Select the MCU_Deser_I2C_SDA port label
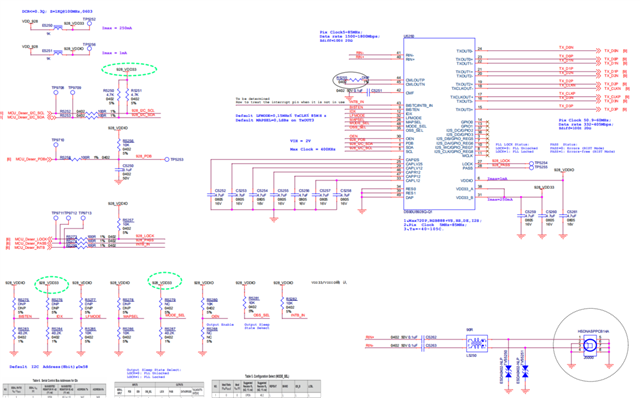Viewport: 640px width, 398px height. pyautogui.click(x=26, y=117)
